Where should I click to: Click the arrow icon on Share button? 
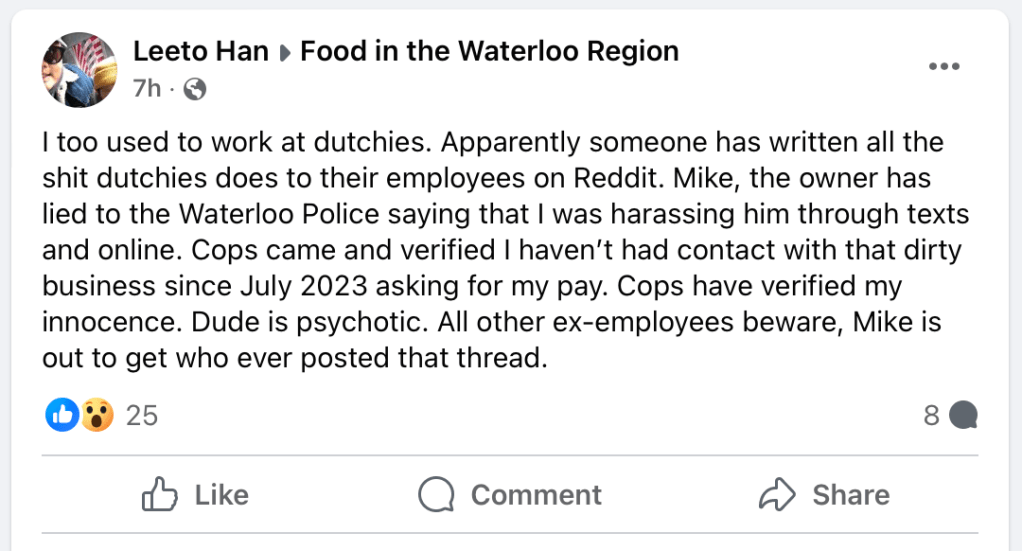pyautogui.click(x=777, y=494)
